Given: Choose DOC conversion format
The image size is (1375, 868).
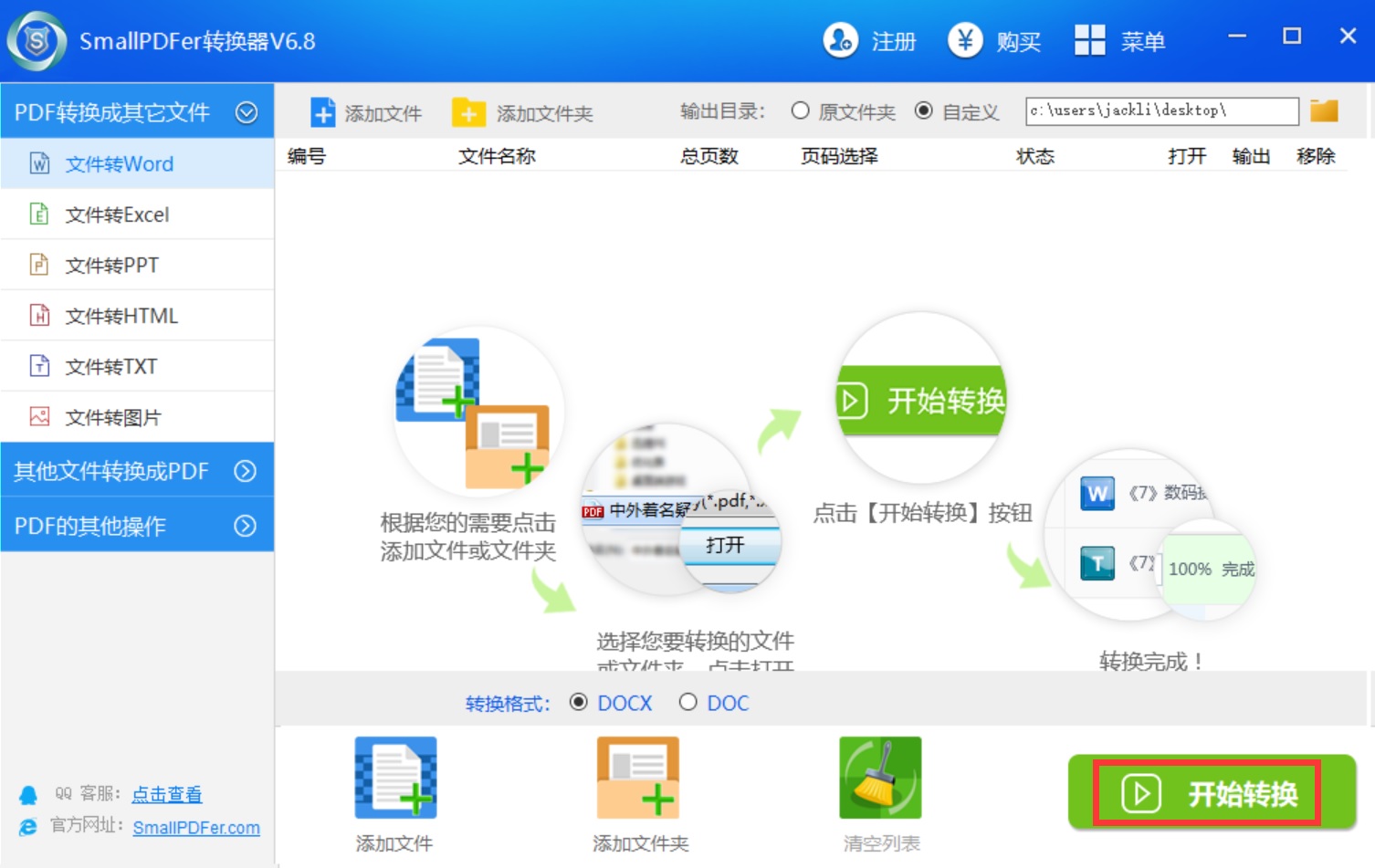Looking at the screenshot, I should (x=714, y=703).
